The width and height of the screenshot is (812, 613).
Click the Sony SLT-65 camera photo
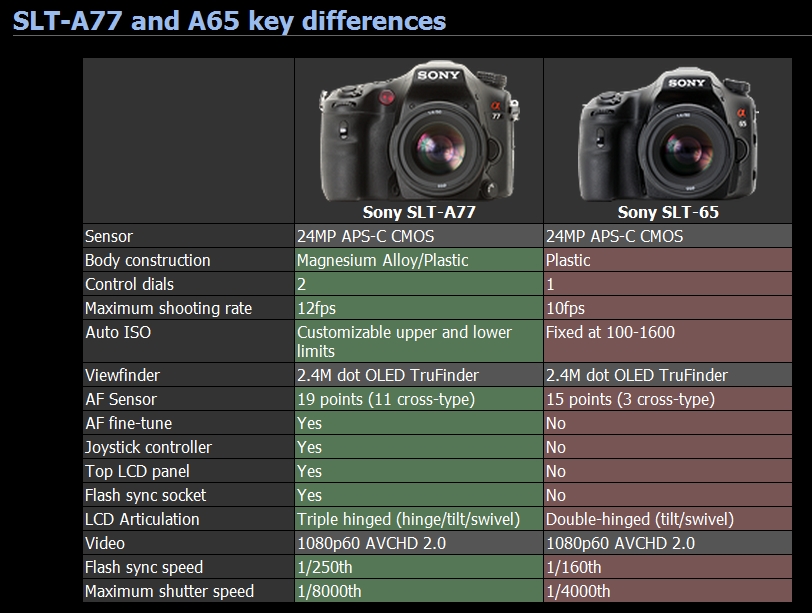(668, 136)
